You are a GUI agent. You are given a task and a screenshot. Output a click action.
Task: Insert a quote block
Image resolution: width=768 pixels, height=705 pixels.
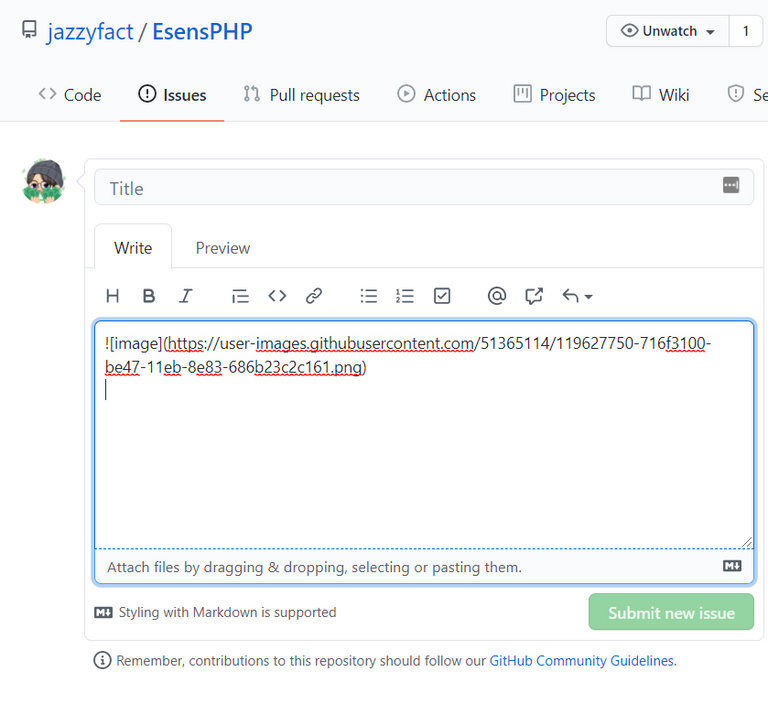(240, 296)
